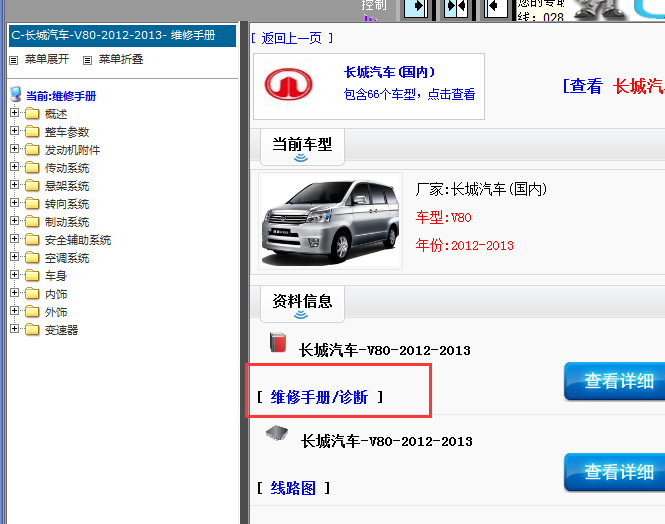Expand the 发动机附件 tree node
Screen dimensions: 665x524
14,149
